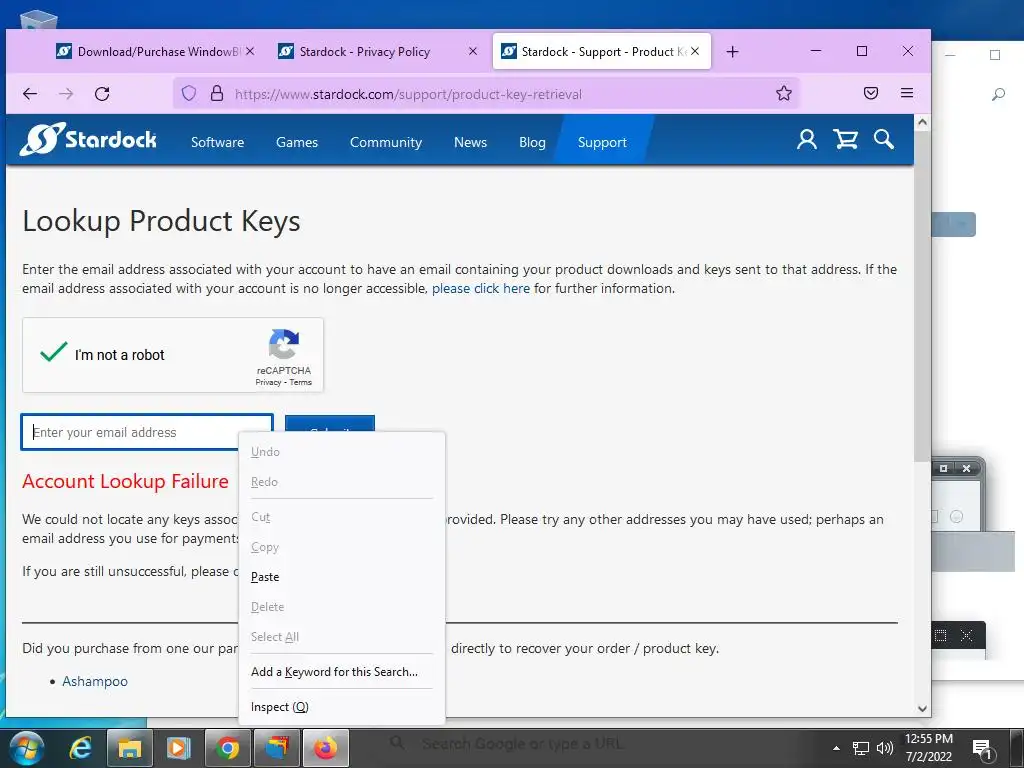This screenshot has height=768, width=1024.
Task: Choose Inspect (Q) in context menu
Action: pyautogui.click(x=342, y=707)
